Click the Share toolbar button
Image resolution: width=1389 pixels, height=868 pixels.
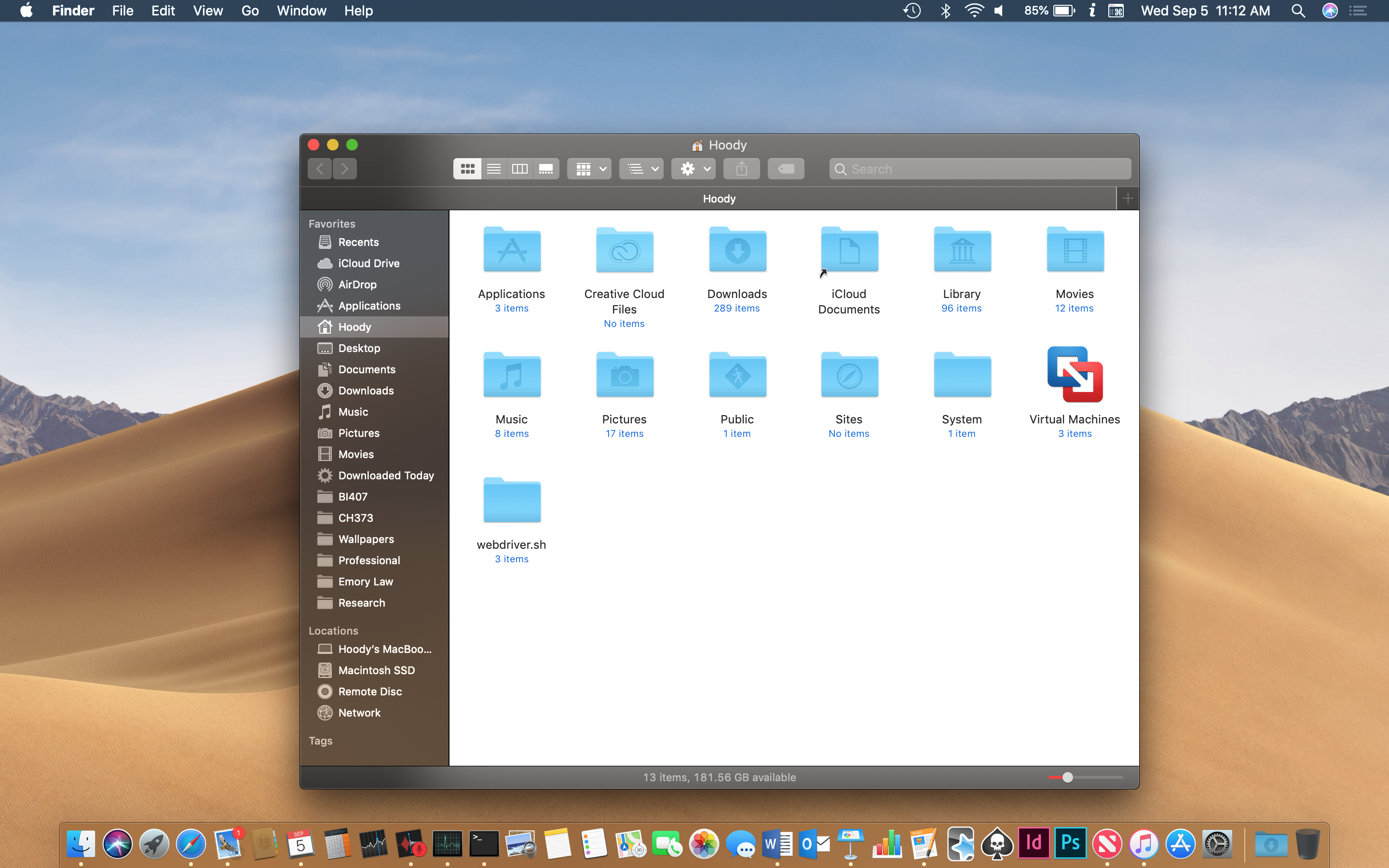[x=742, y=169]
